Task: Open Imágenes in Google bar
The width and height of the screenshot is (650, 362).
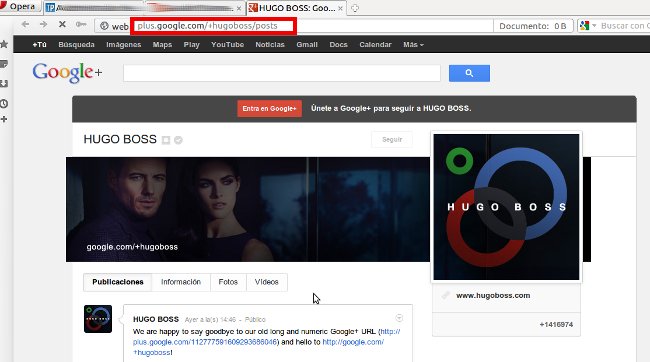Action: tap(124, 44)
